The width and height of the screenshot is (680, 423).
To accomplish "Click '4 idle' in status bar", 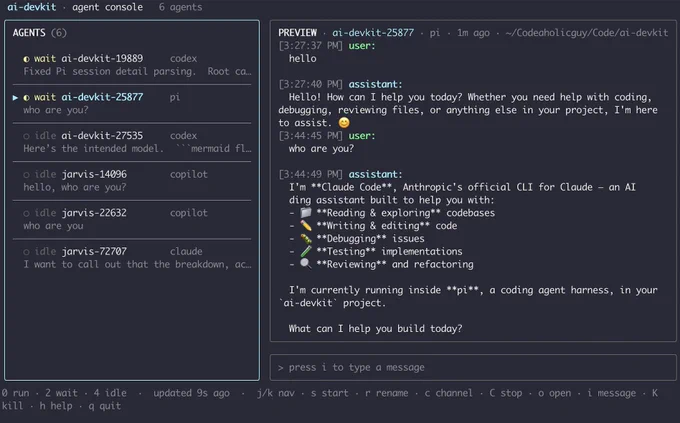I will pos(110,393).
